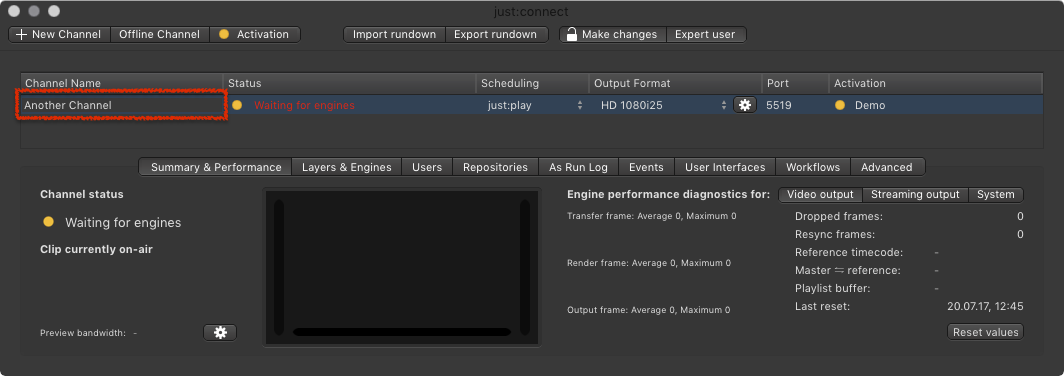The height and width of the screenshot is (376, 1064).
Task: Open the Advanced tab
Action: pyautogui.click(x=887, y=167)
